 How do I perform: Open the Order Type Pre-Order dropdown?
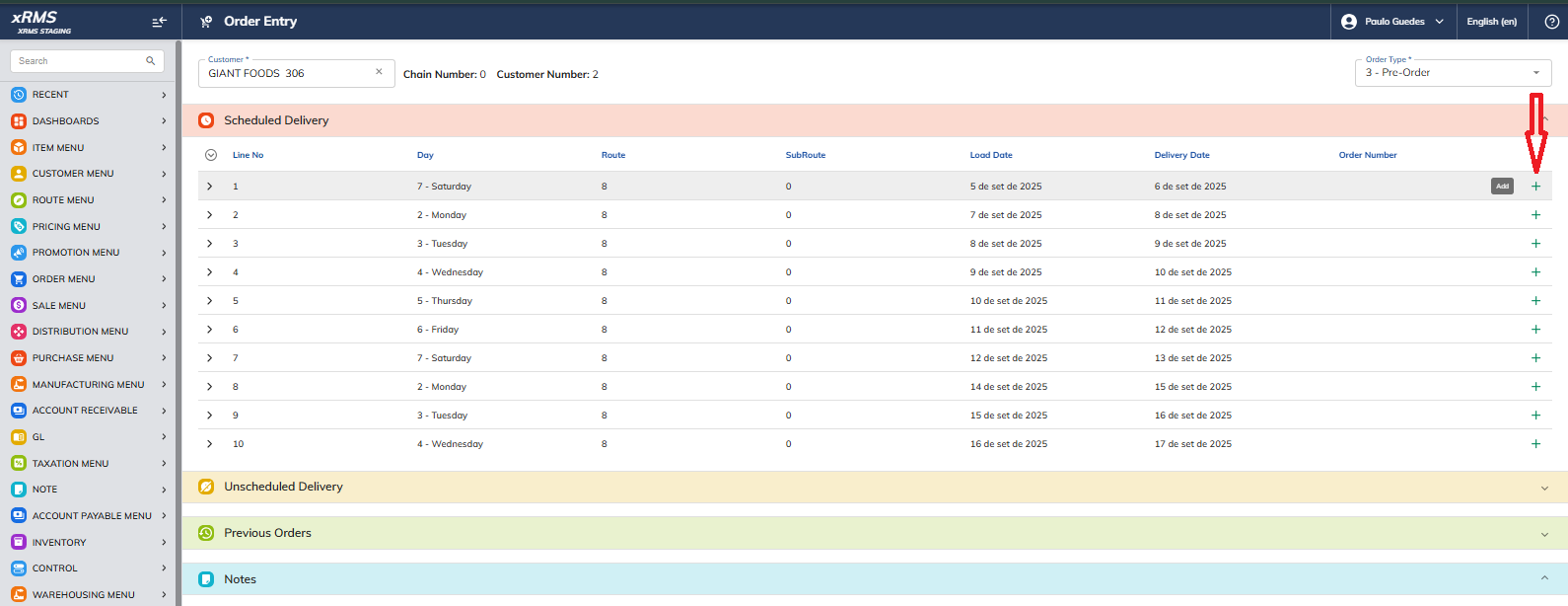[x=1453, y=73]
